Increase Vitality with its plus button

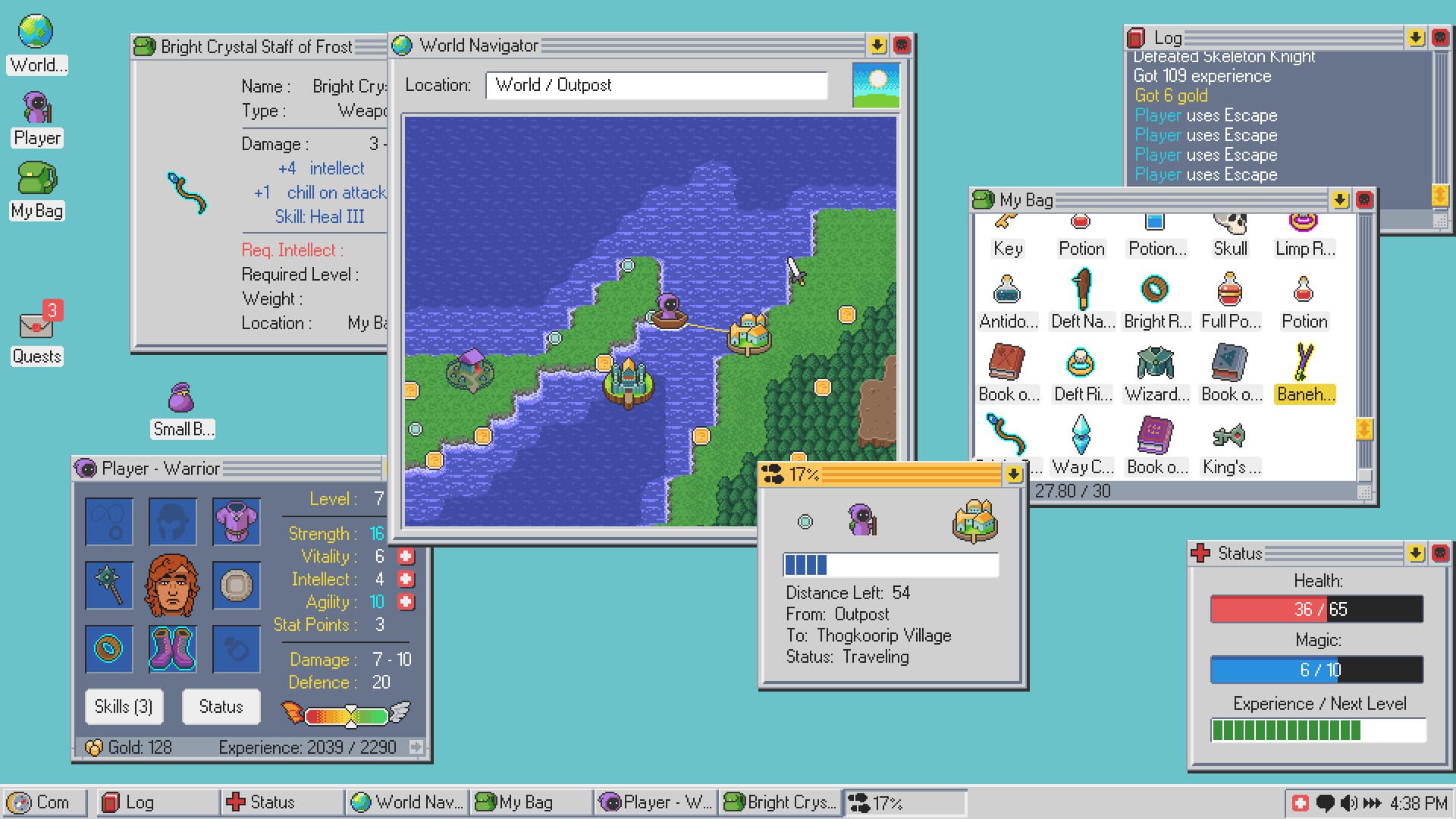coord(407,557)
